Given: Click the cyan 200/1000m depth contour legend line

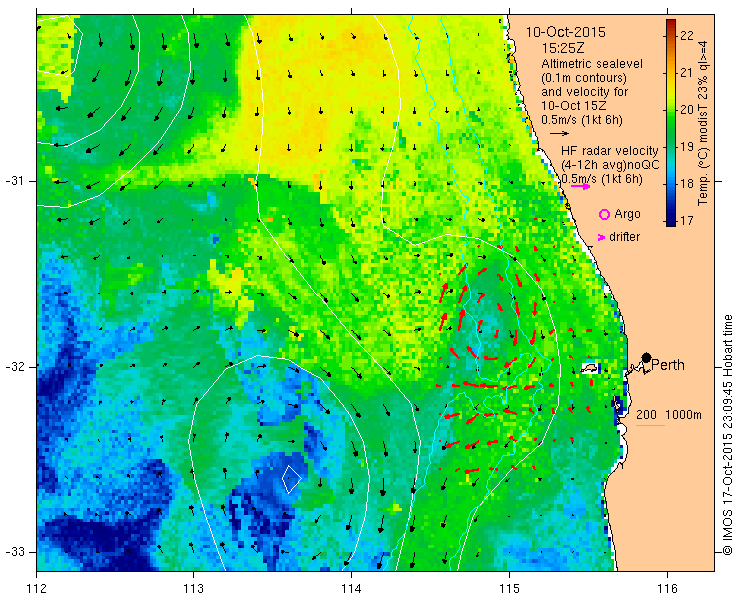Looking at the screenshot, I should [650, 426].
